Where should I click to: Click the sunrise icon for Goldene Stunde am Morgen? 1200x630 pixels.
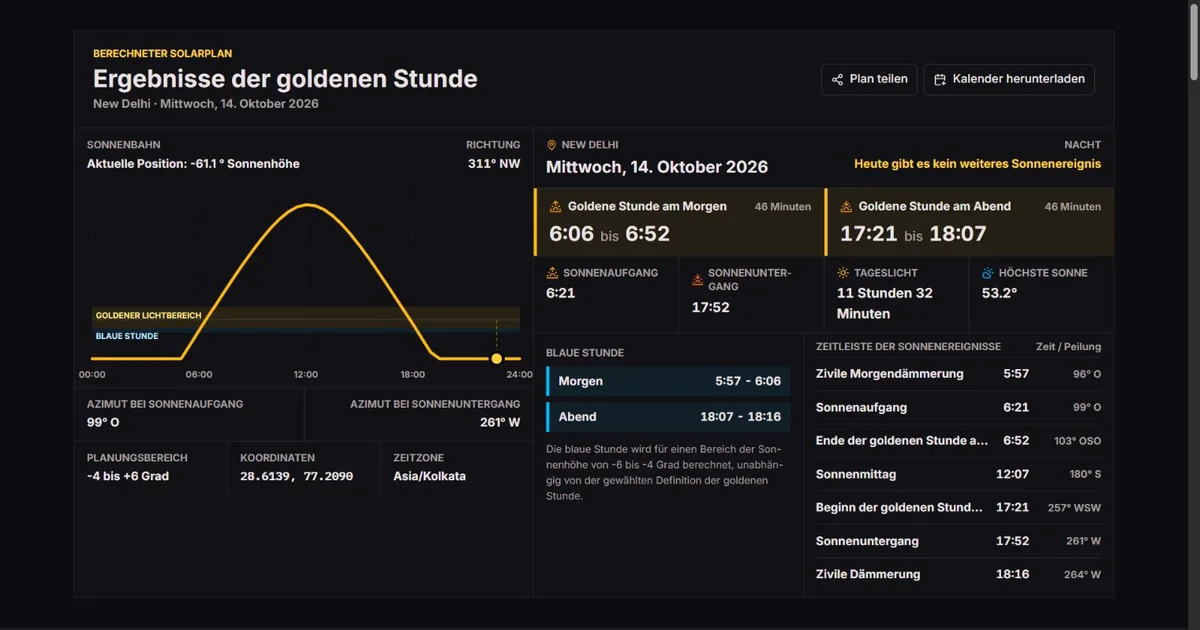point(556,207)
